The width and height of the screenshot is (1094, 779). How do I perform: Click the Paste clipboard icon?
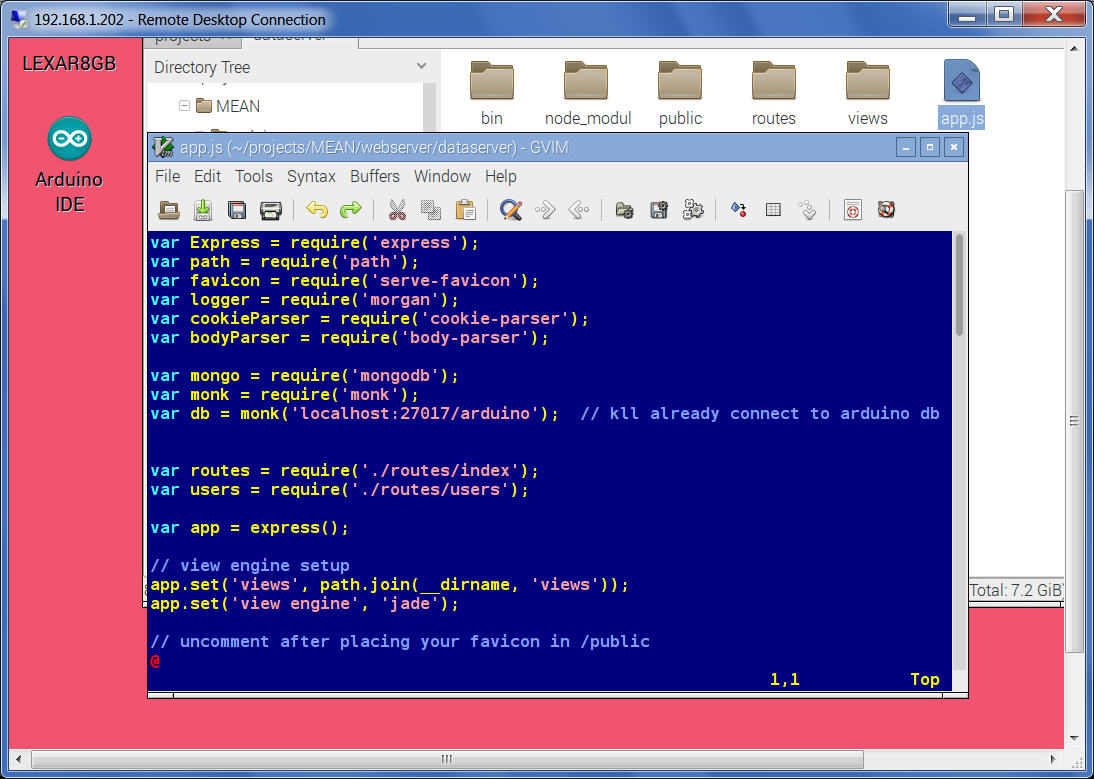(x=465, y=210)
